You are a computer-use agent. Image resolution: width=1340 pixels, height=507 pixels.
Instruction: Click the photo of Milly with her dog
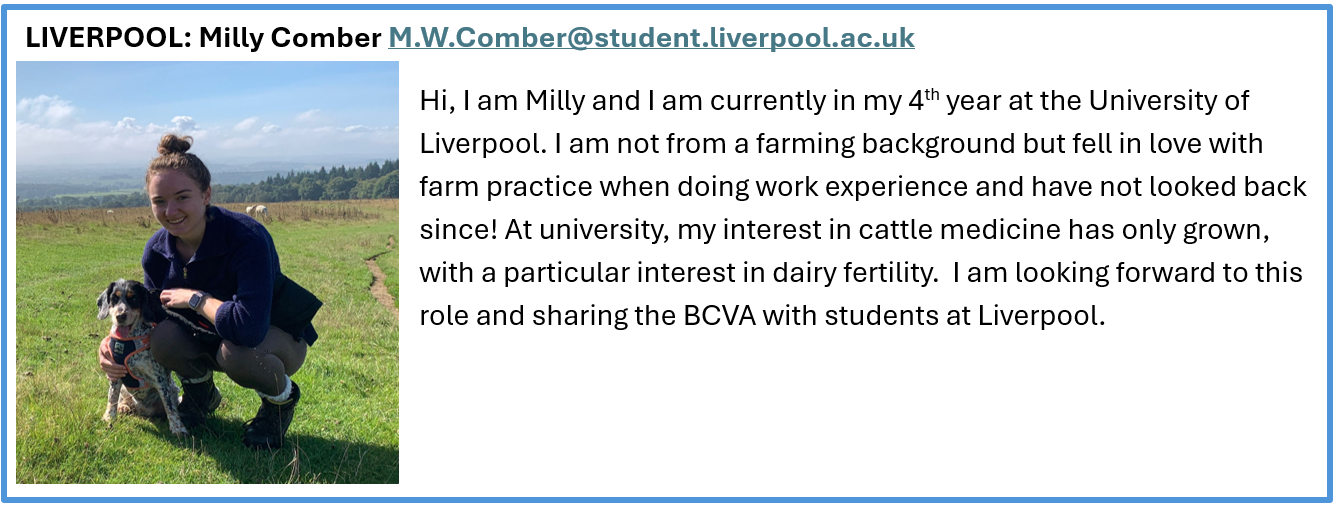point(207,272)
